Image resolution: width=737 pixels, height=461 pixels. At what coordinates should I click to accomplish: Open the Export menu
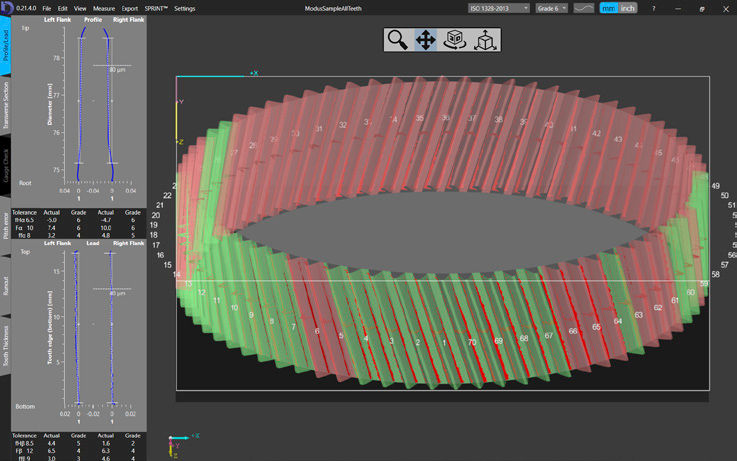(130, 8)
